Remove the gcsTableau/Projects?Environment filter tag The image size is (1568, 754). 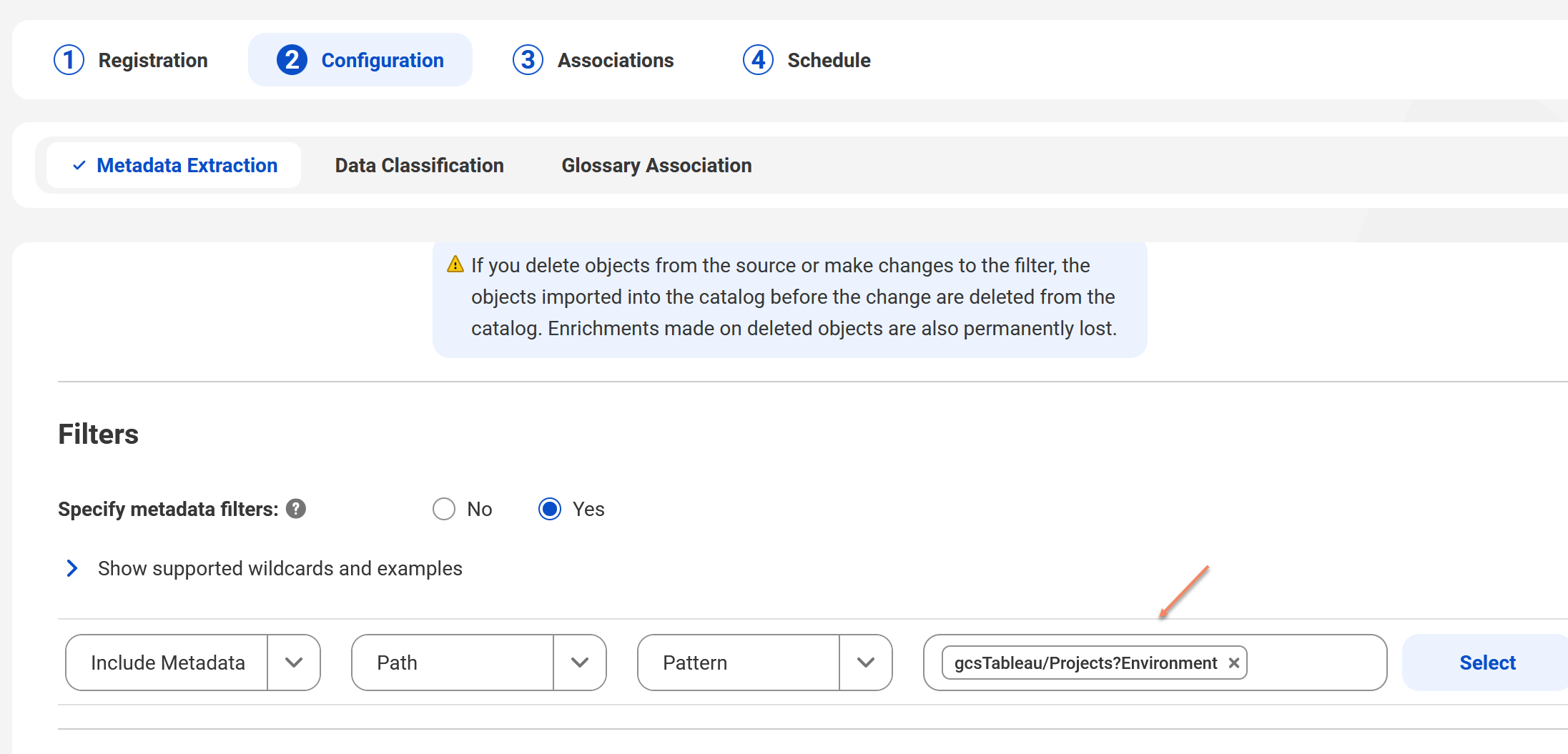(x=1233, y=663)
